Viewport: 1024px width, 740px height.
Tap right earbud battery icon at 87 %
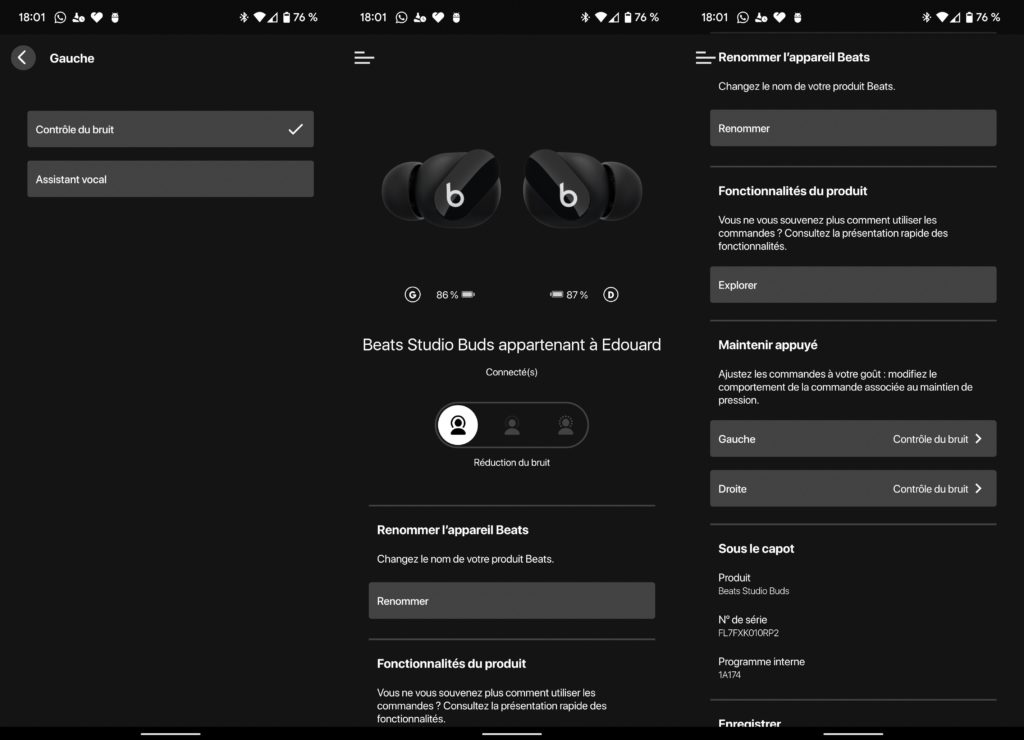coord(556,295)
